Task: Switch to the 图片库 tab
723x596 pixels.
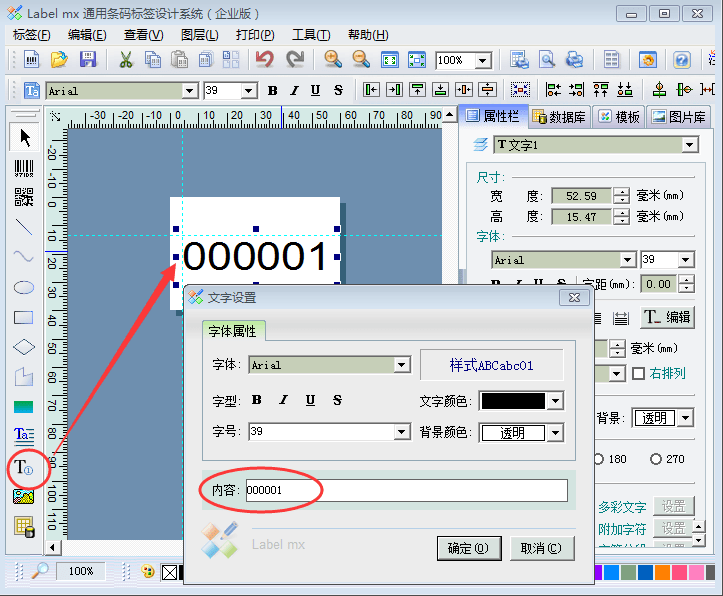Action: (x=679, y=117)
